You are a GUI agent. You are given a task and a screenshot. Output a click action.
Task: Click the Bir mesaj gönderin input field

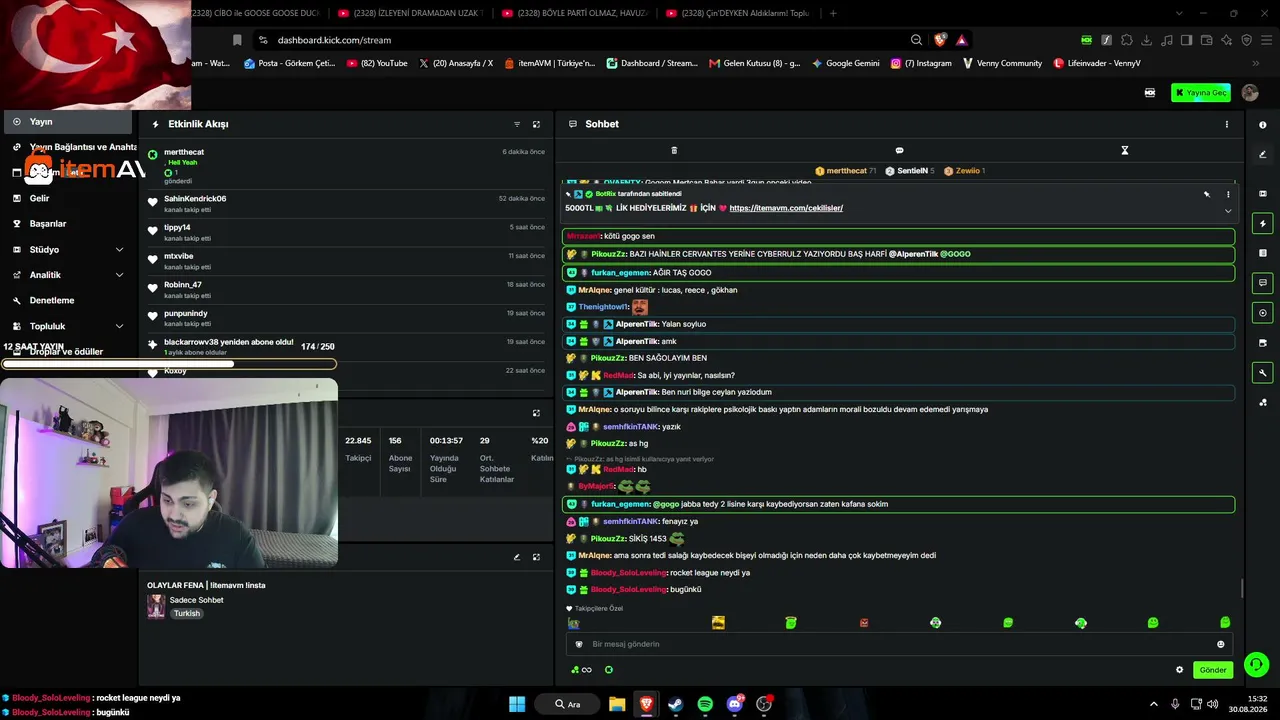point(900,644)
